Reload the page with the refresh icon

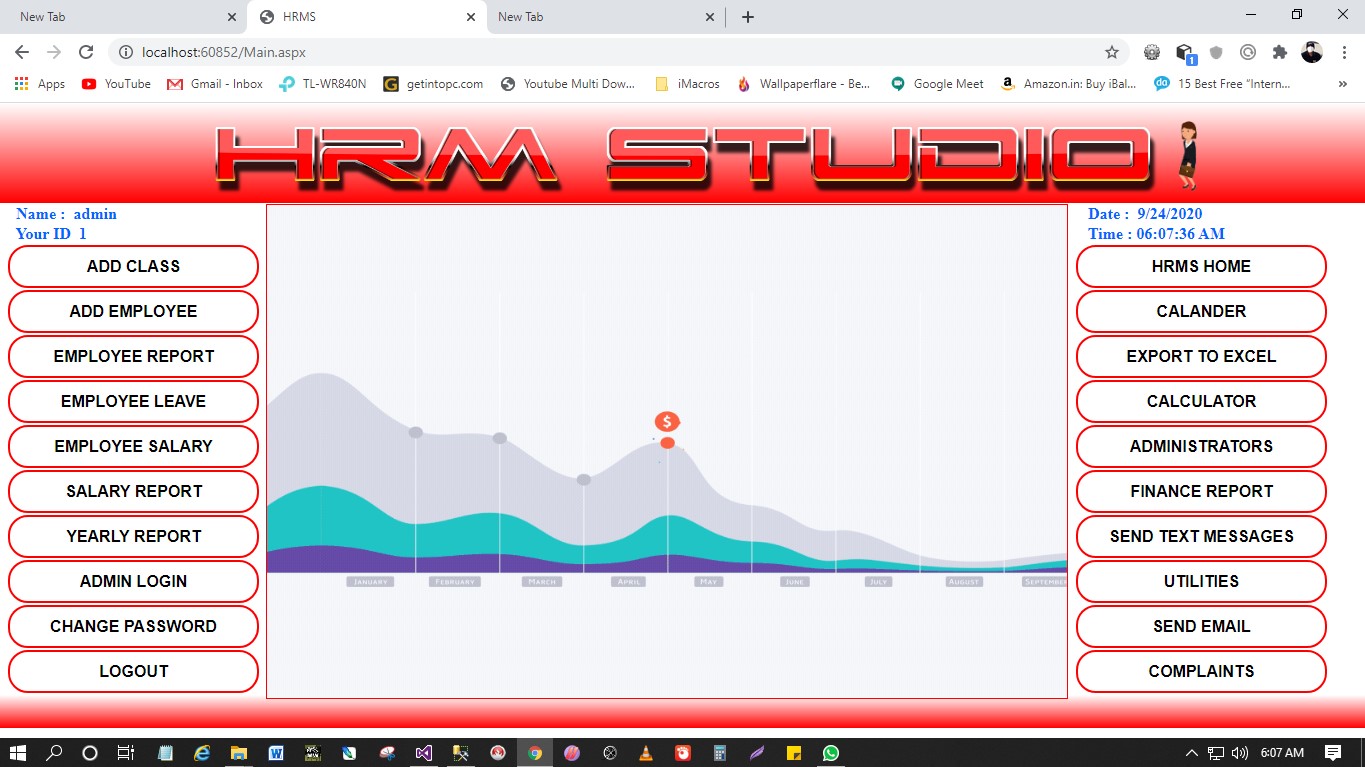coord(86,52)
